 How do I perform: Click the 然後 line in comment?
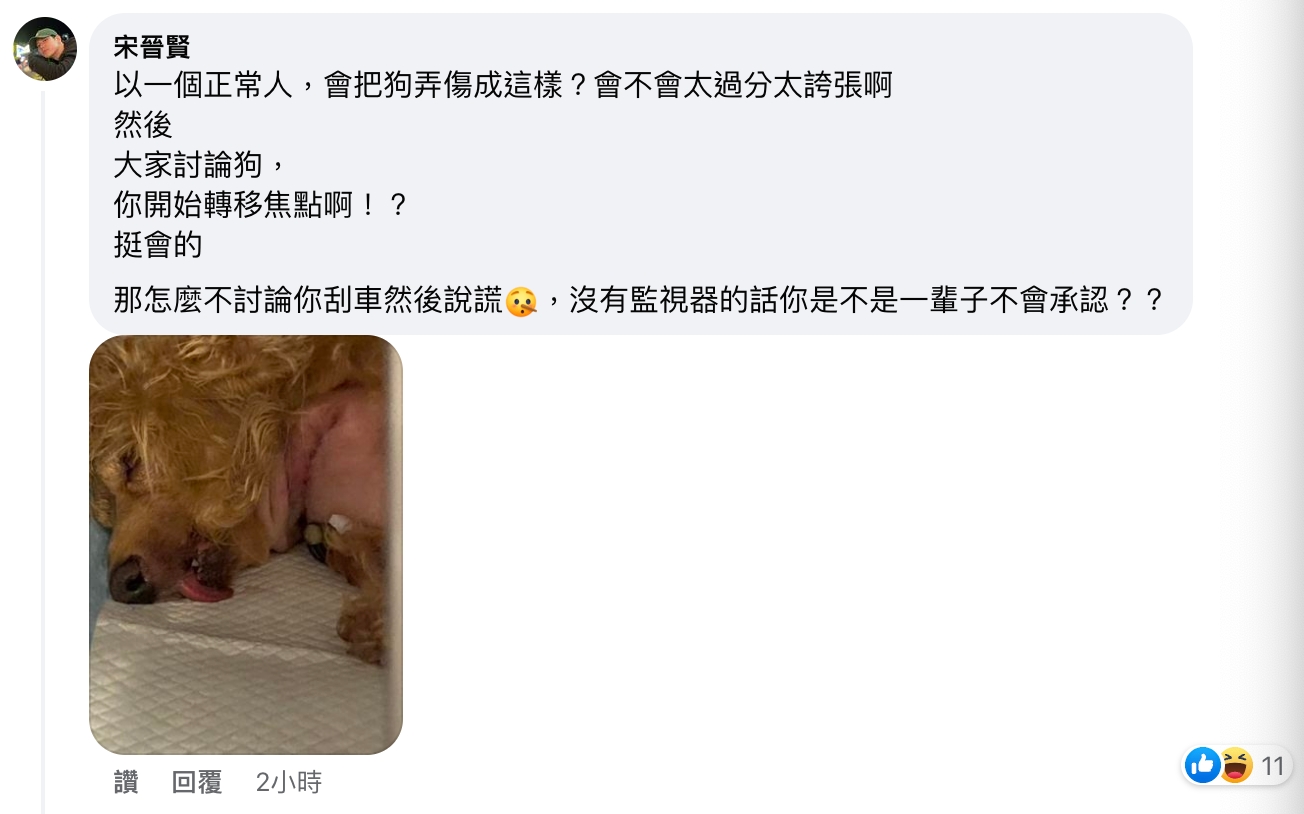coord(143,125)
